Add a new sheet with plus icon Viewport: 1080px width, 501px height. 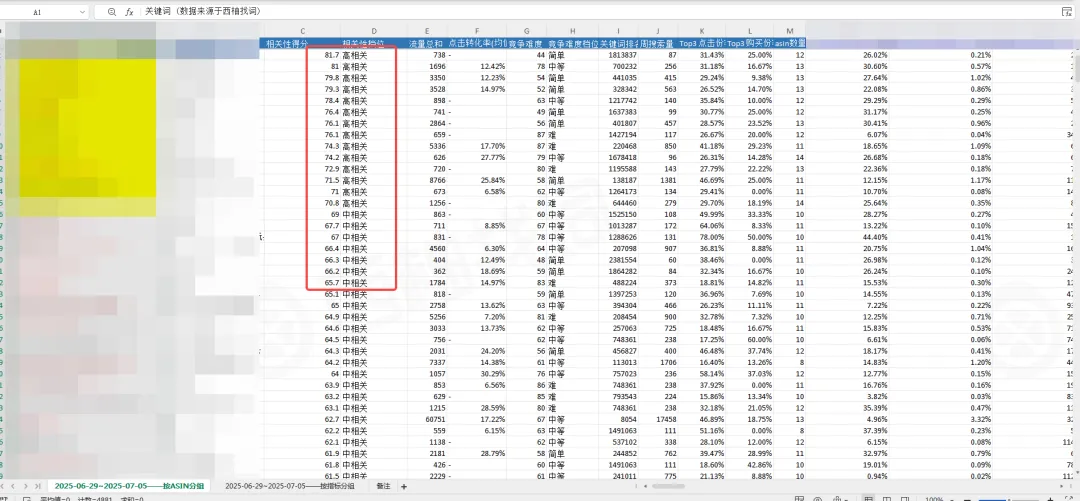403,485
